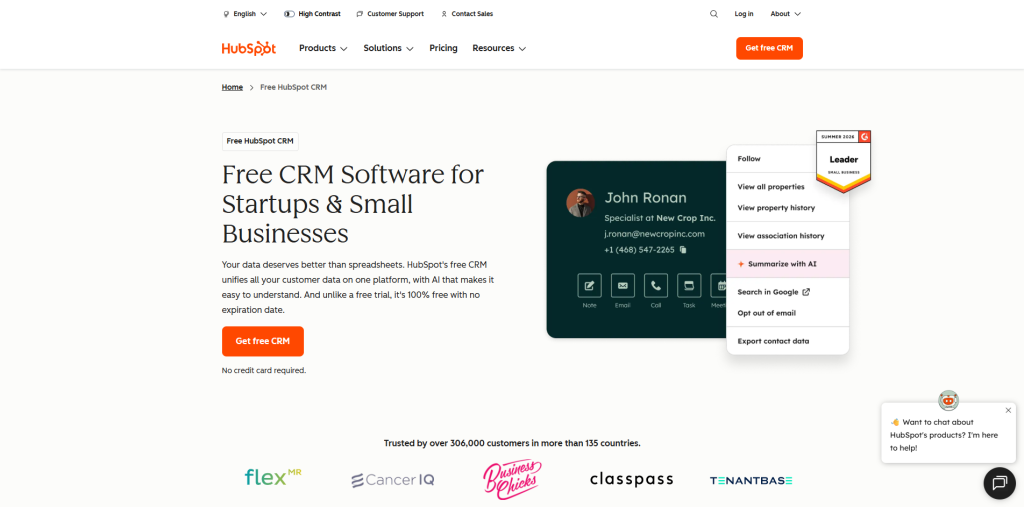Image resolution: width=1024 pixels, height=507 pixels.
Task: Click John Ronan's avatar photo
Action: [580, 203]
